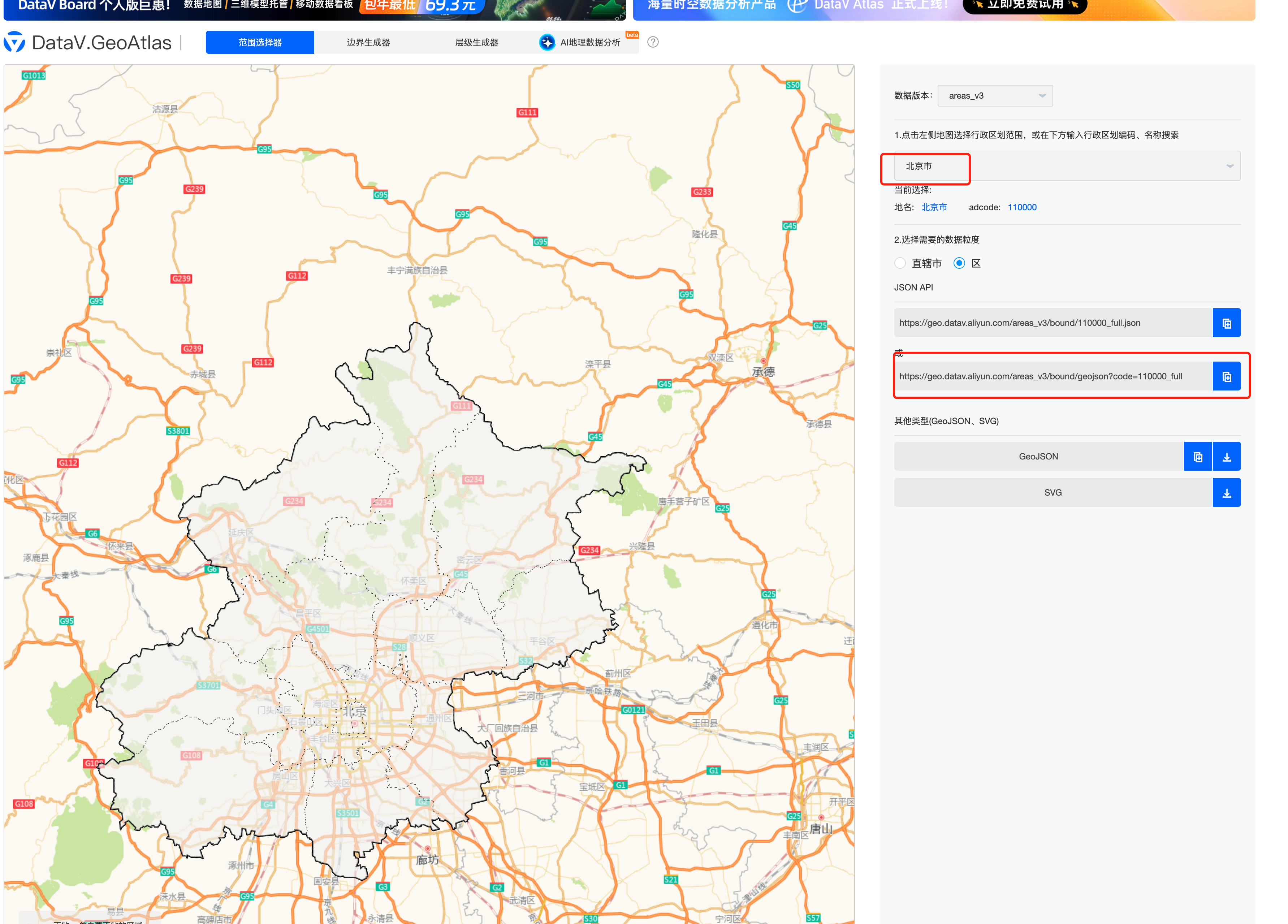The image size is (1288, 924).
Task: Click the AI地理数据分析 star icon
Action: 547,42
